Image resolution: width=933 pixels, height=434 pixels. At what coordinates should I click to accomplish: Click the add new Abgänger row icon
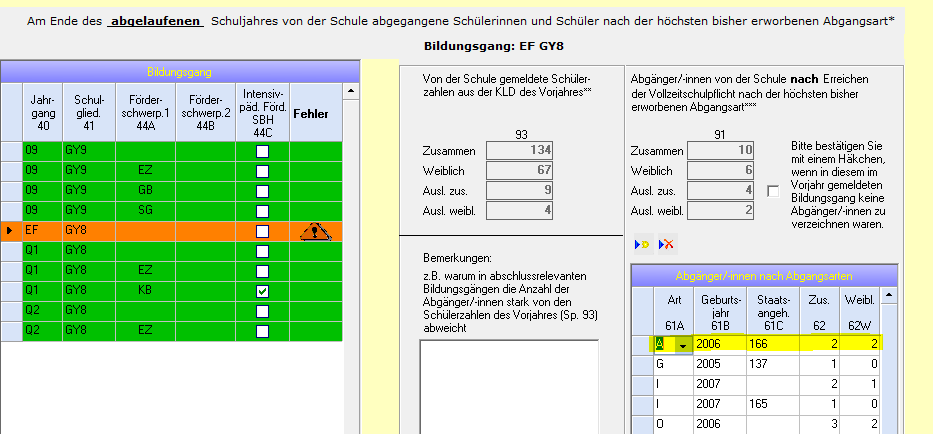(640, 244)
